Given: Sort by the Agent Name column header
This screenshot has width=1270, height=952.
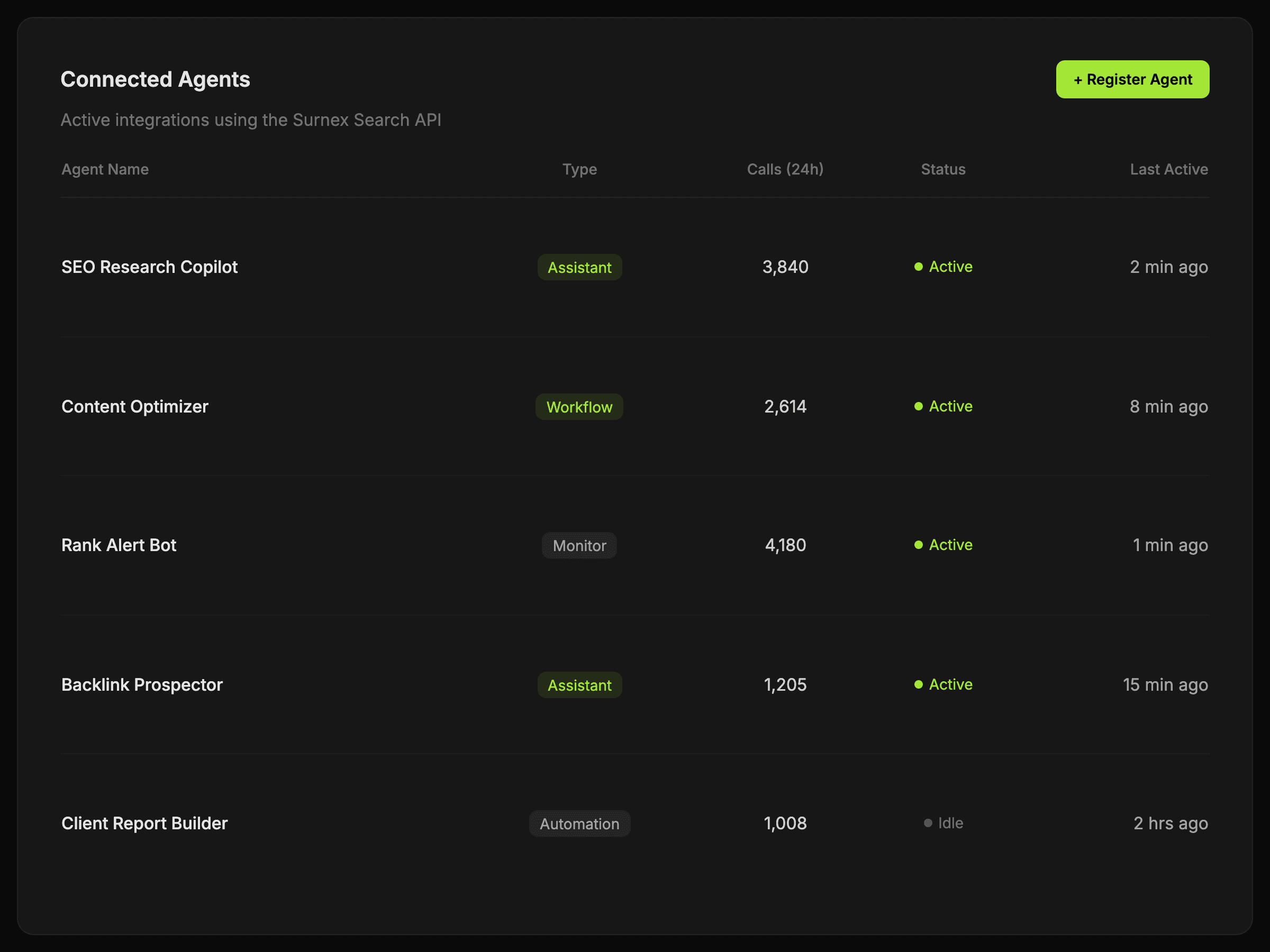Looking at the screenshot, I should click(x=105, y=169).
